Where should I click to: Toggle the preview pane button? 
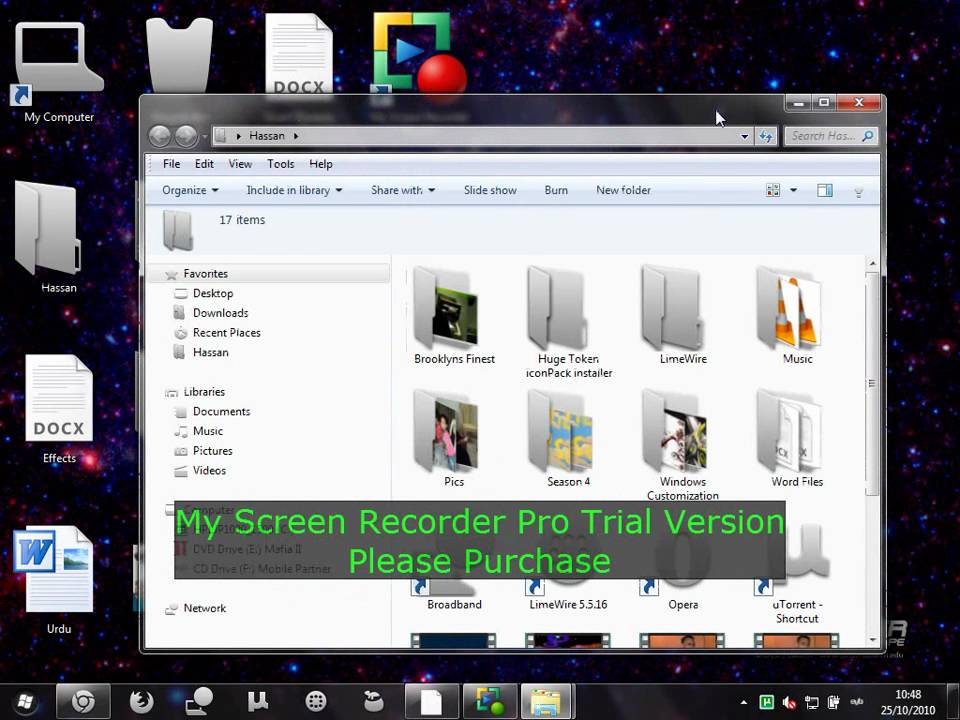(825, 190)
